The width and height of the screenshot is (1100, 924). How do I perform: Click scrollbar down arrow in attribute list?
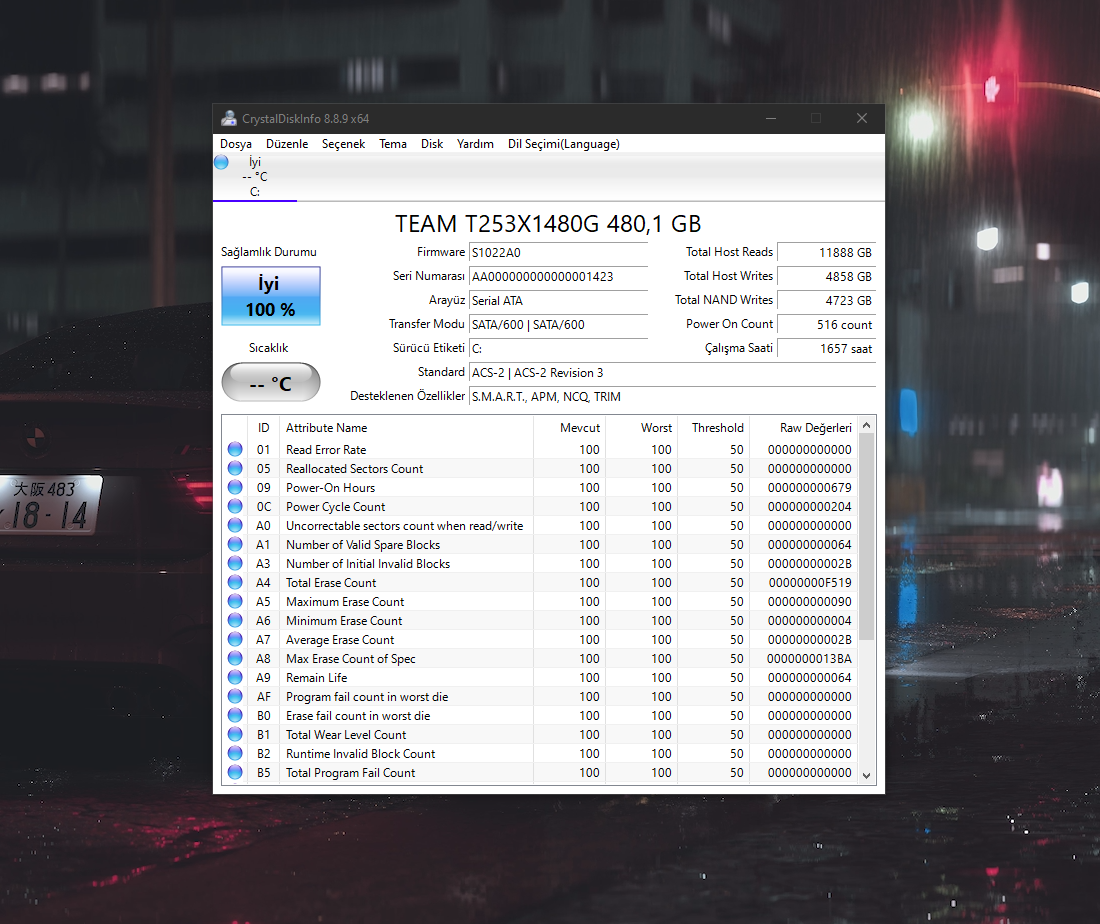(866, 775)
